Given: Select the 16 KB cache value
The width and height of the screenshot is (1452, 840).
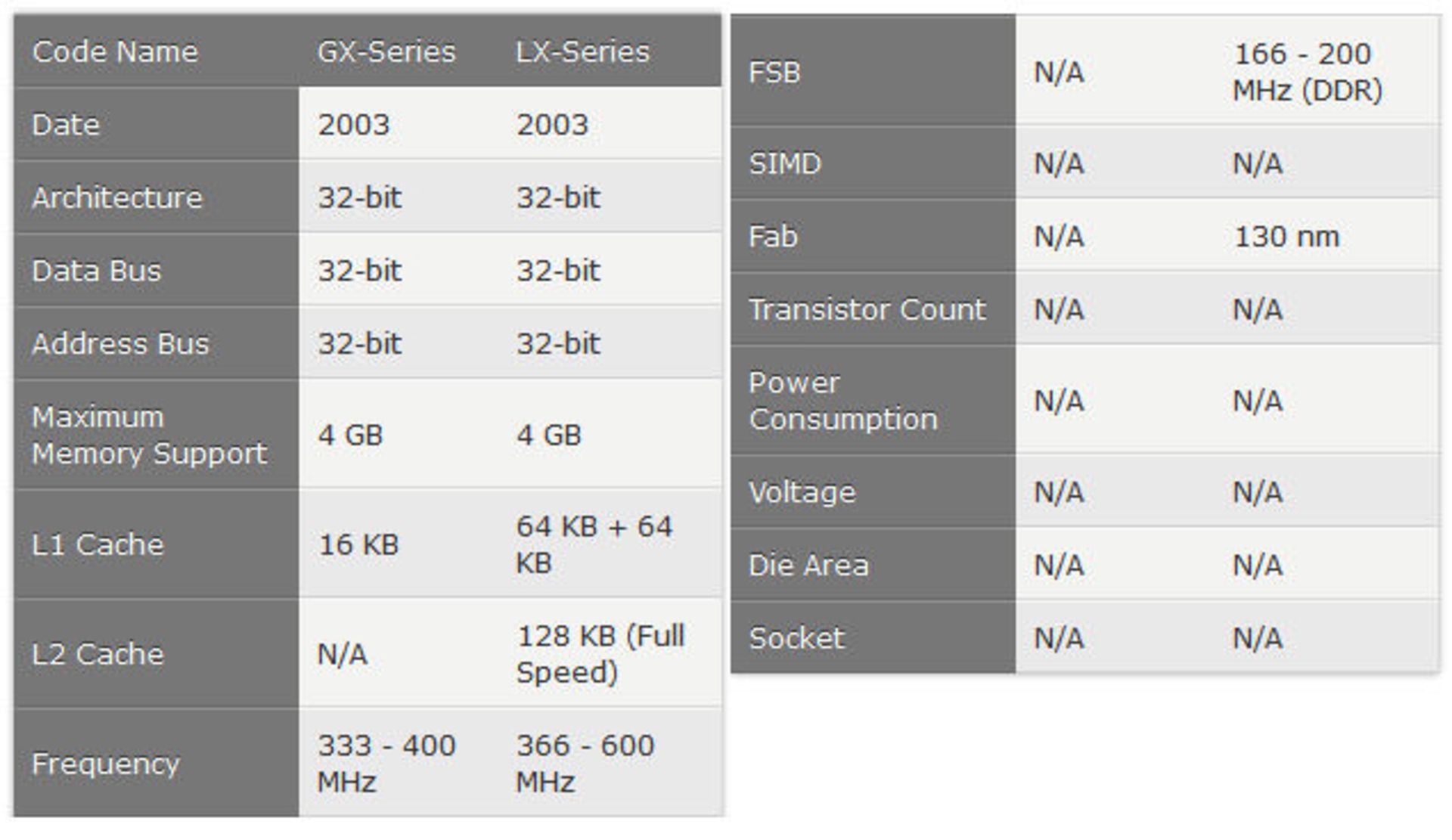Looking at the screenshot, I should [358, 544].
